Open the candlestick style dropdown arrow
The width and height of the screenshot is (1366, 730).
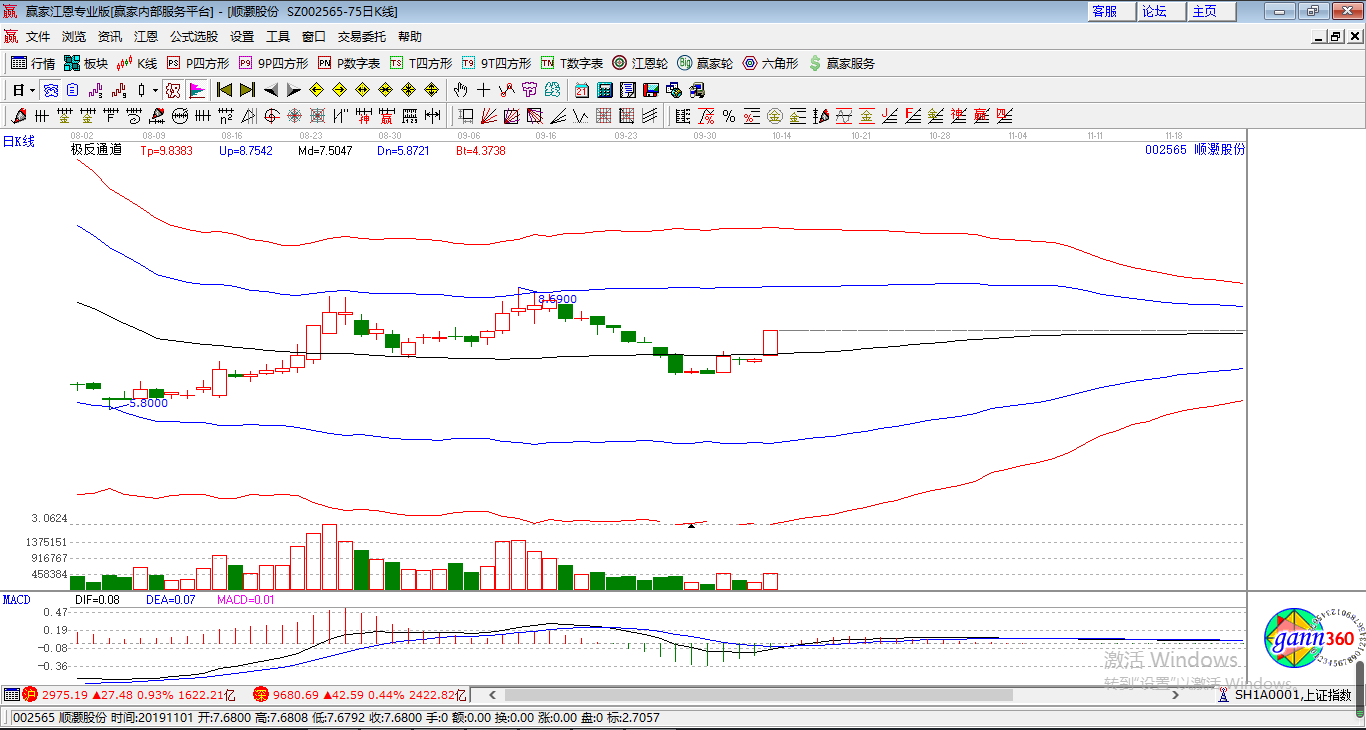click(x=155, y=90)
